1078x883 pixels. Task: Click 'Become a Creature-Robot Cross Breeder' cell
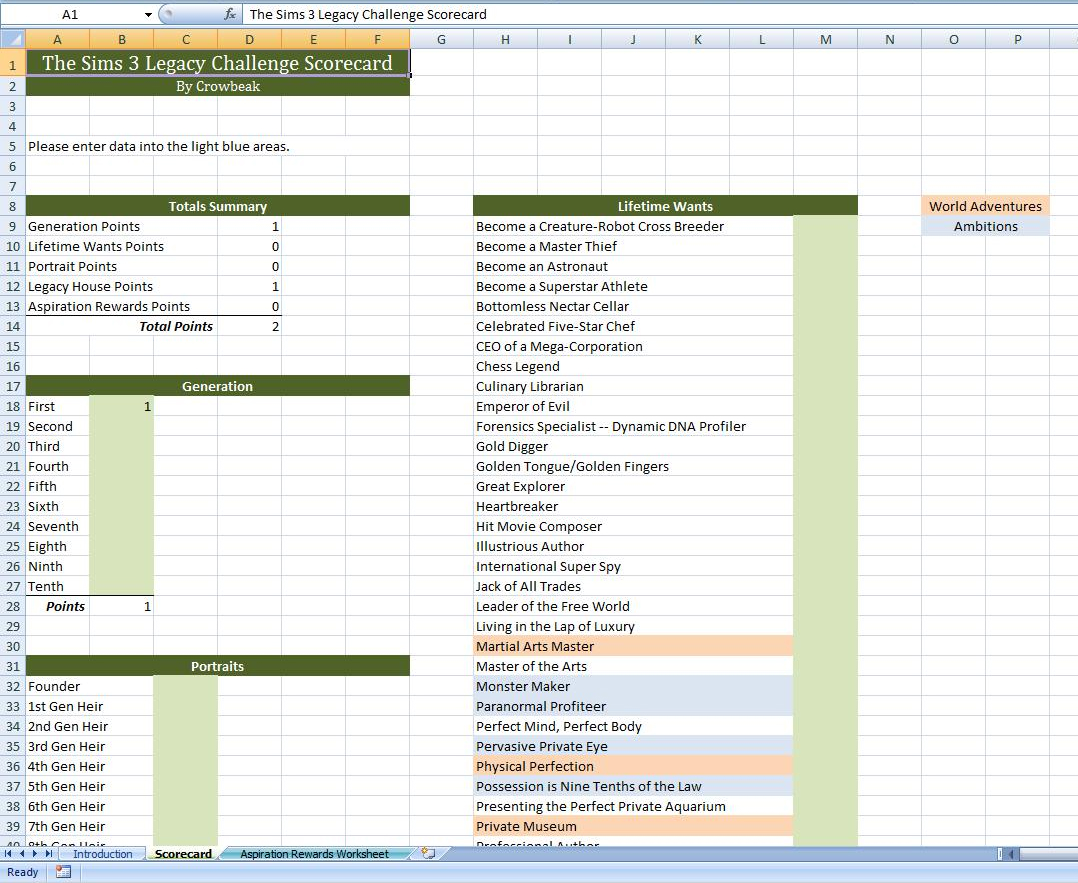(x=633, y=226)
